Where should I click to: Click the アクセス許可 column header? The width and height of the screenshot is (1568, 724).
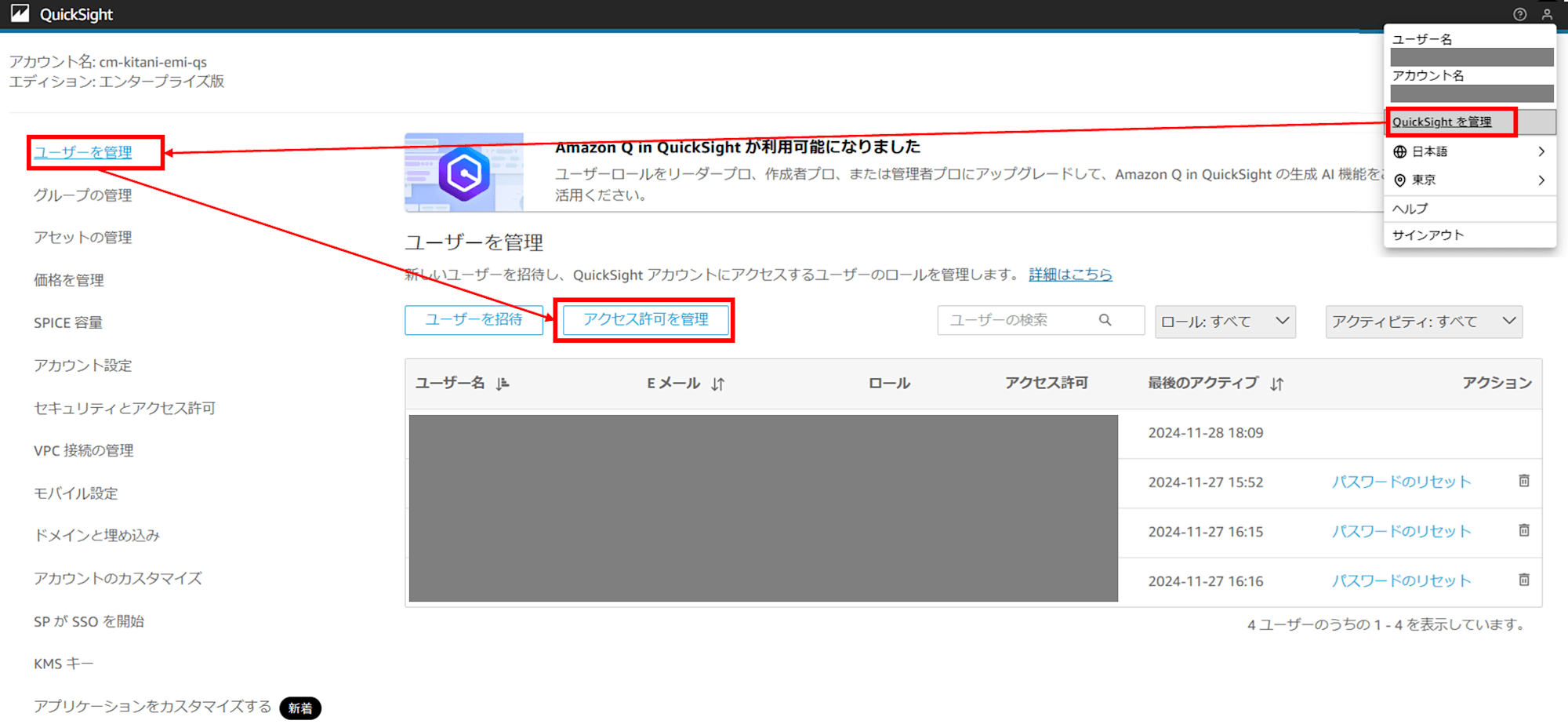(1047, 383)
